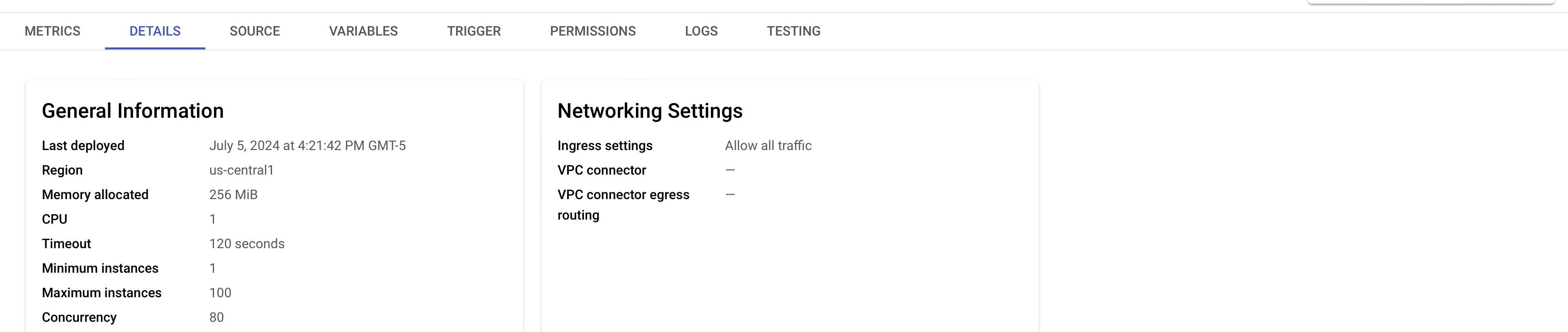Switch to the SOURCE tab
This screenshot has width=1568, height=332.
tap(254, 31)
